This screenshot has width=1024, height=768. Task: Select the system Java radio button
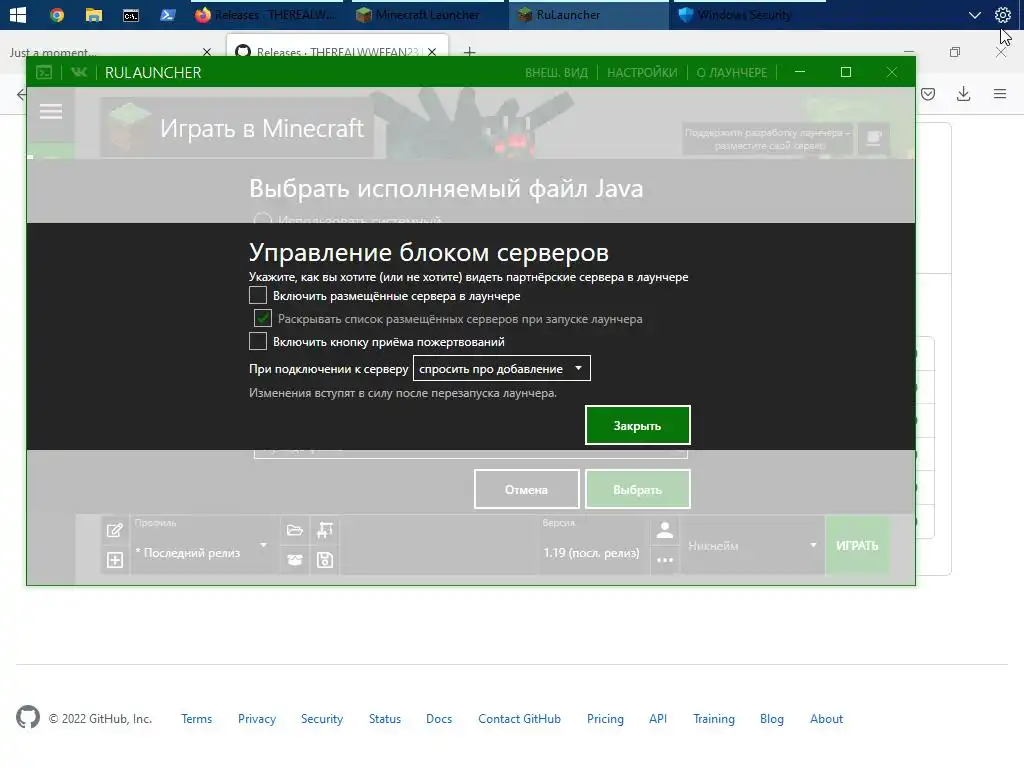263,219
